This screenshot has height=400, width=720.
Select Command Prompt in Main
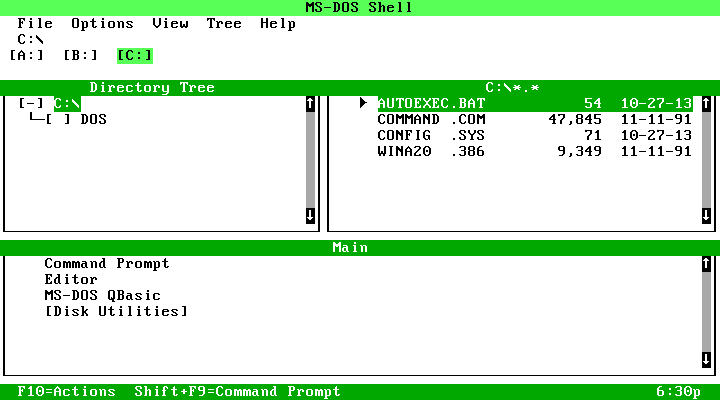tap(107, 264)
